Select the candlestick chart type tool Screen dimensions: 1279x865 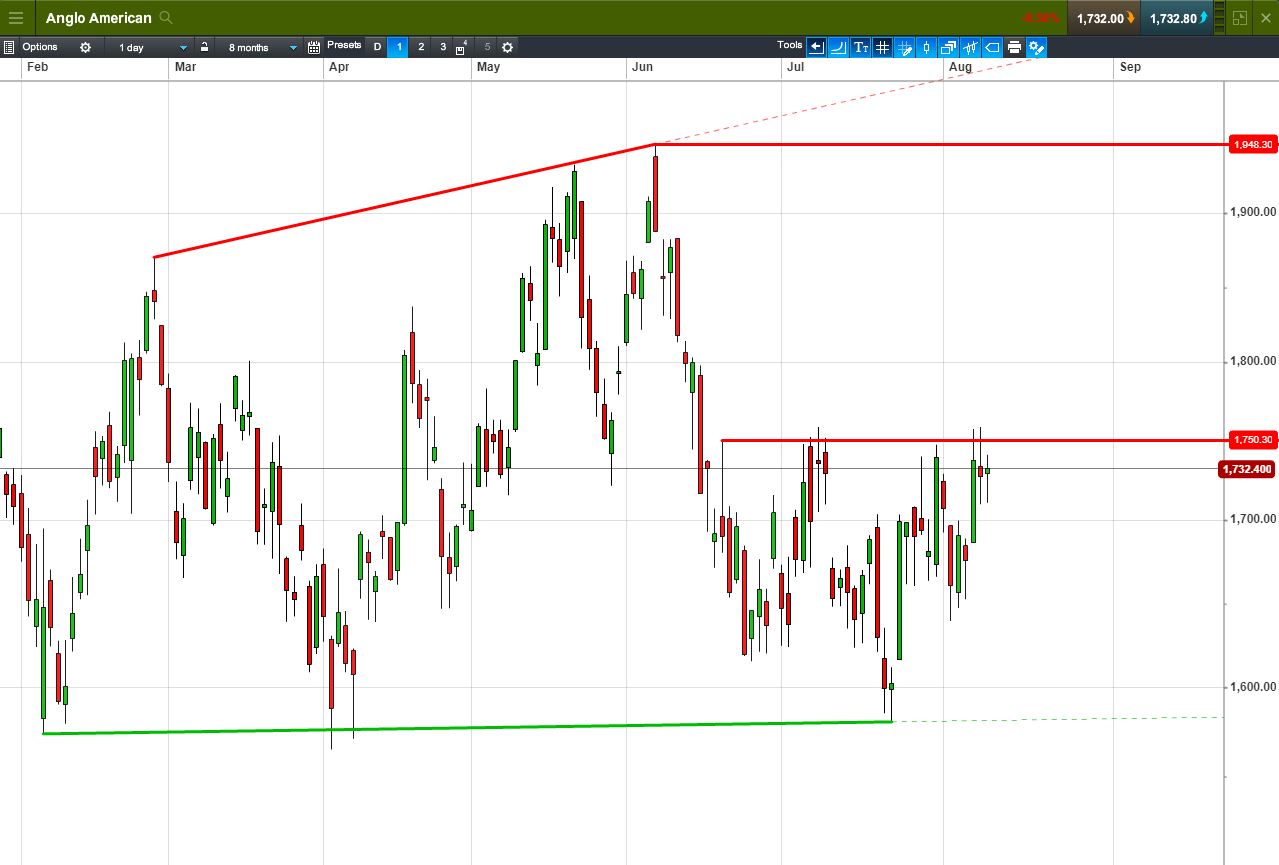[x=926, y=47]
